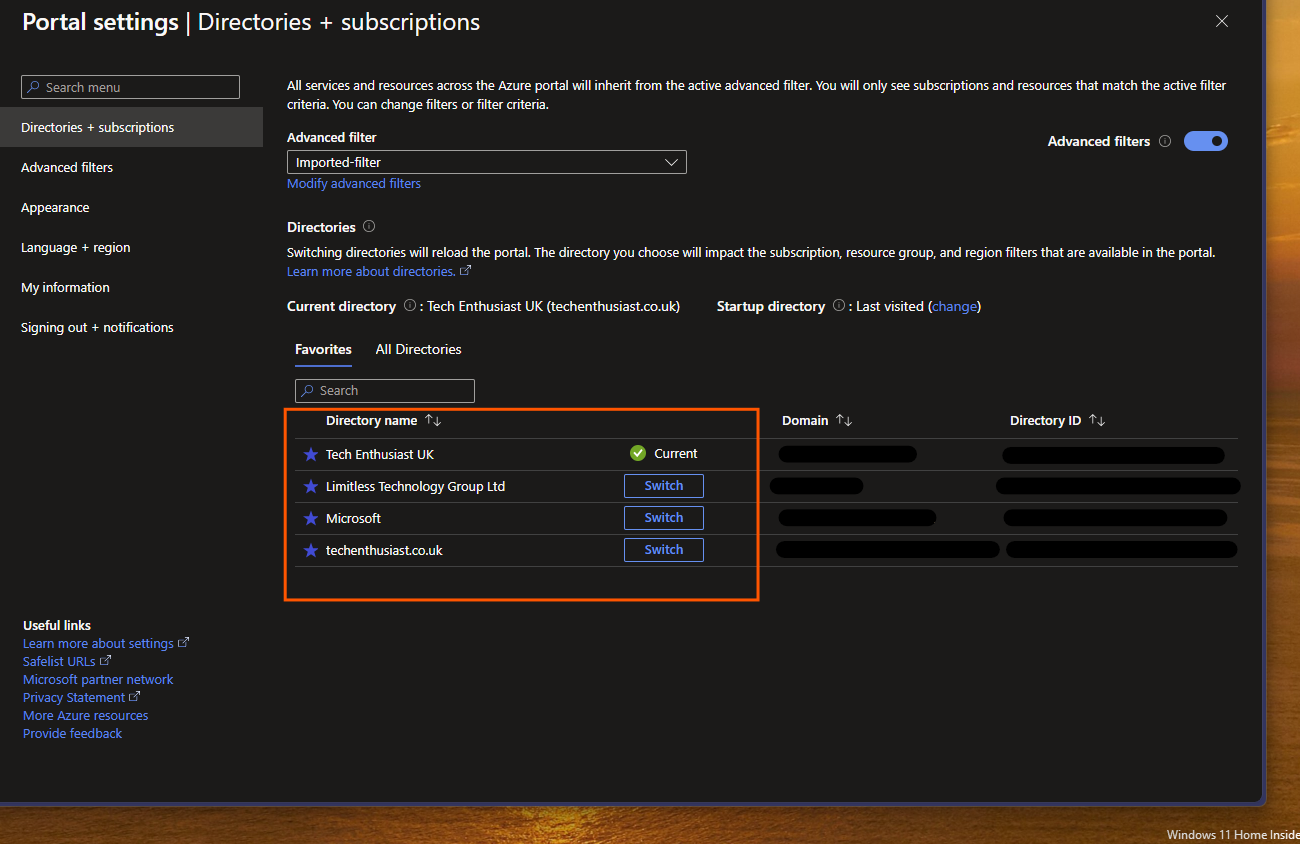Sort by Directory name arrows
The width and height of the screenshot is (1300, 844).
coord(433,421)
